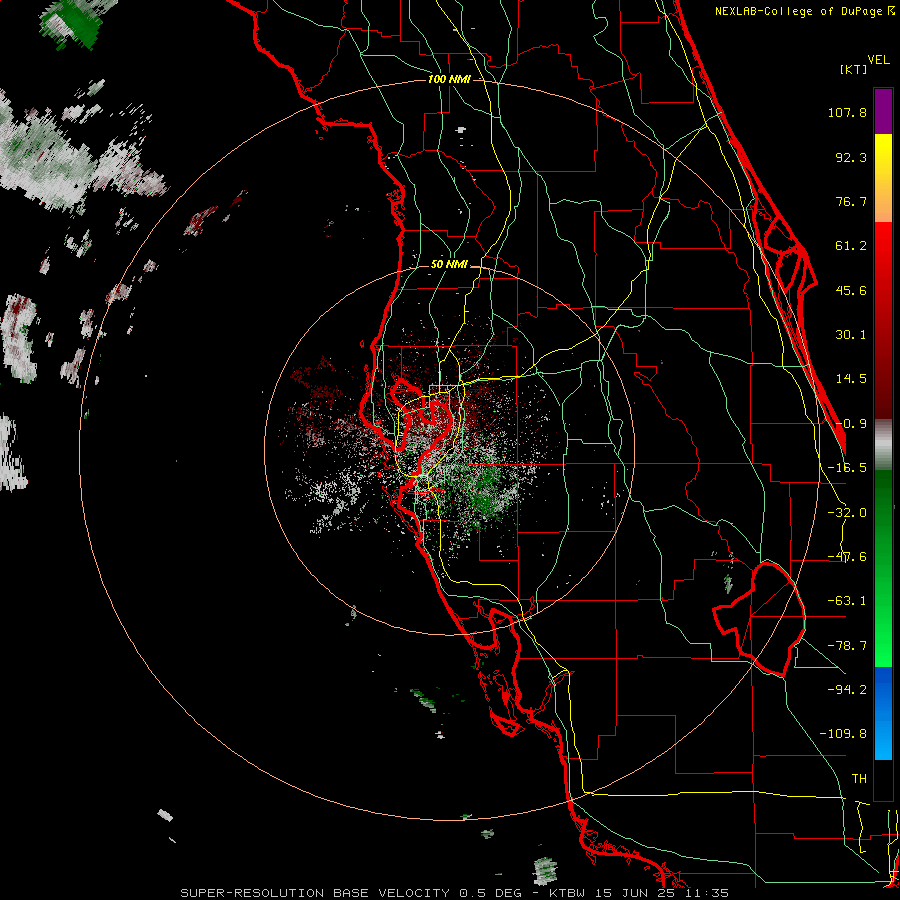Click the -32.0 velocity scale value
Image resolution: width=900 pixels, height=900 pixels.
[x=847, y=513]
